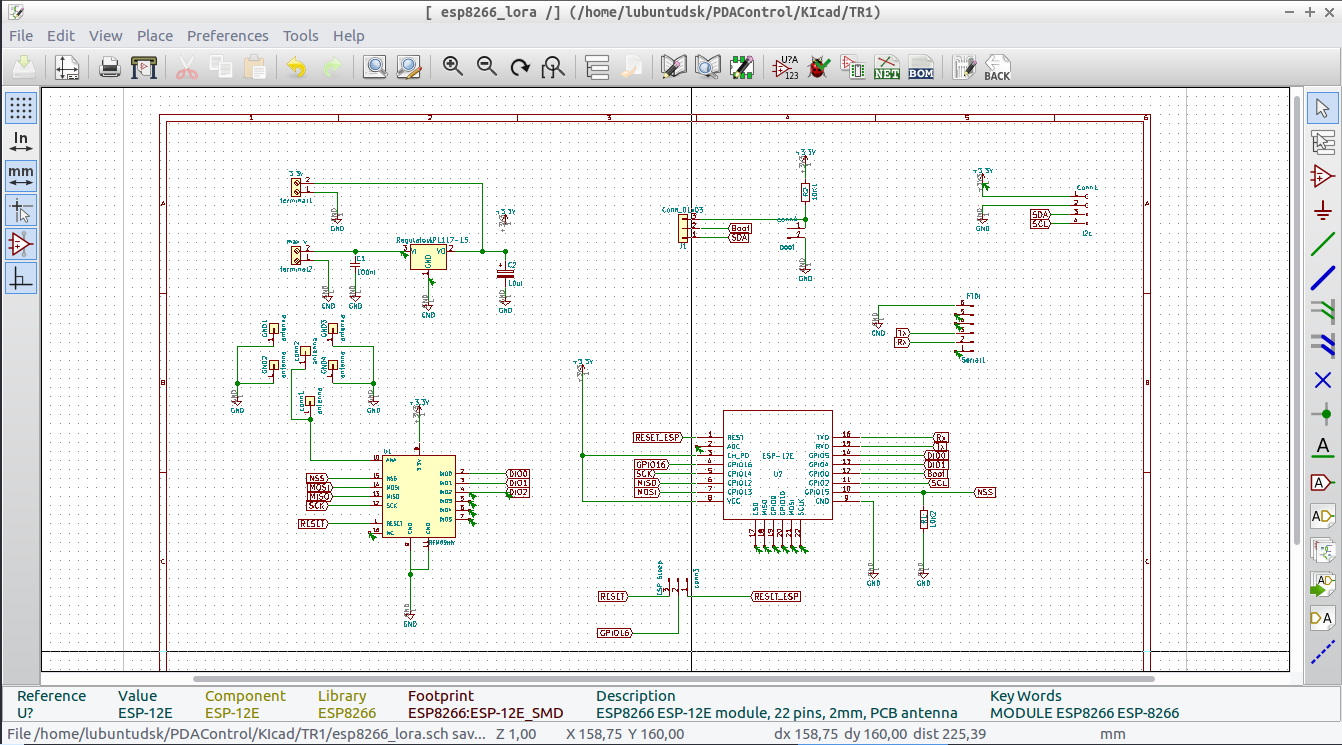Click the 'MODULE ESP8266 ESP-8266' key words

click(x=1084, y=713)
